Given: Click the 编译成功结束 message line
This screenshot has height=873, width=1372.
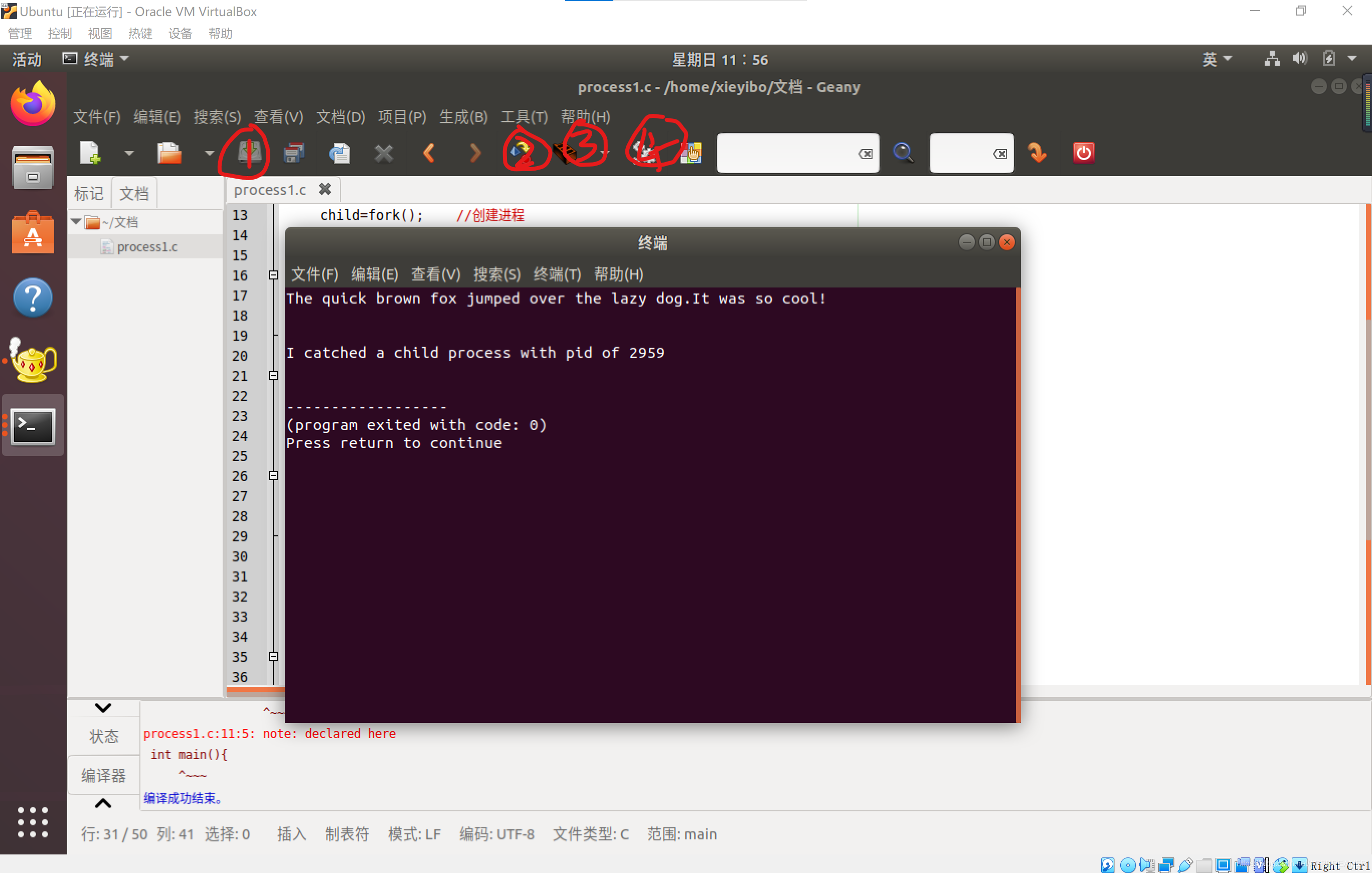Looking at the screenshot, I should click(x=183, y=798).
